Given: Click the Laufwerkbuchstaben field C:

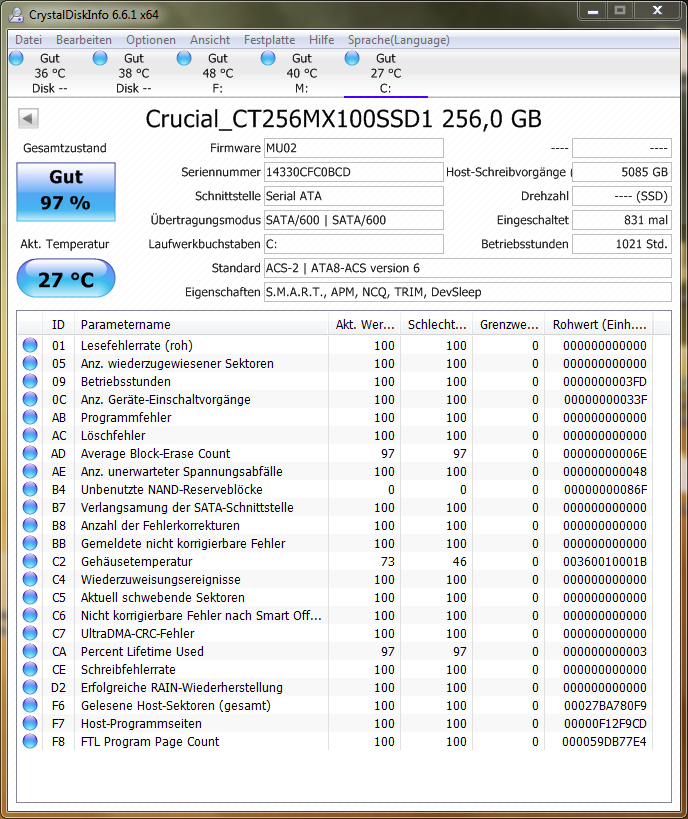Looking at the screenshot, I should (354, 244).
